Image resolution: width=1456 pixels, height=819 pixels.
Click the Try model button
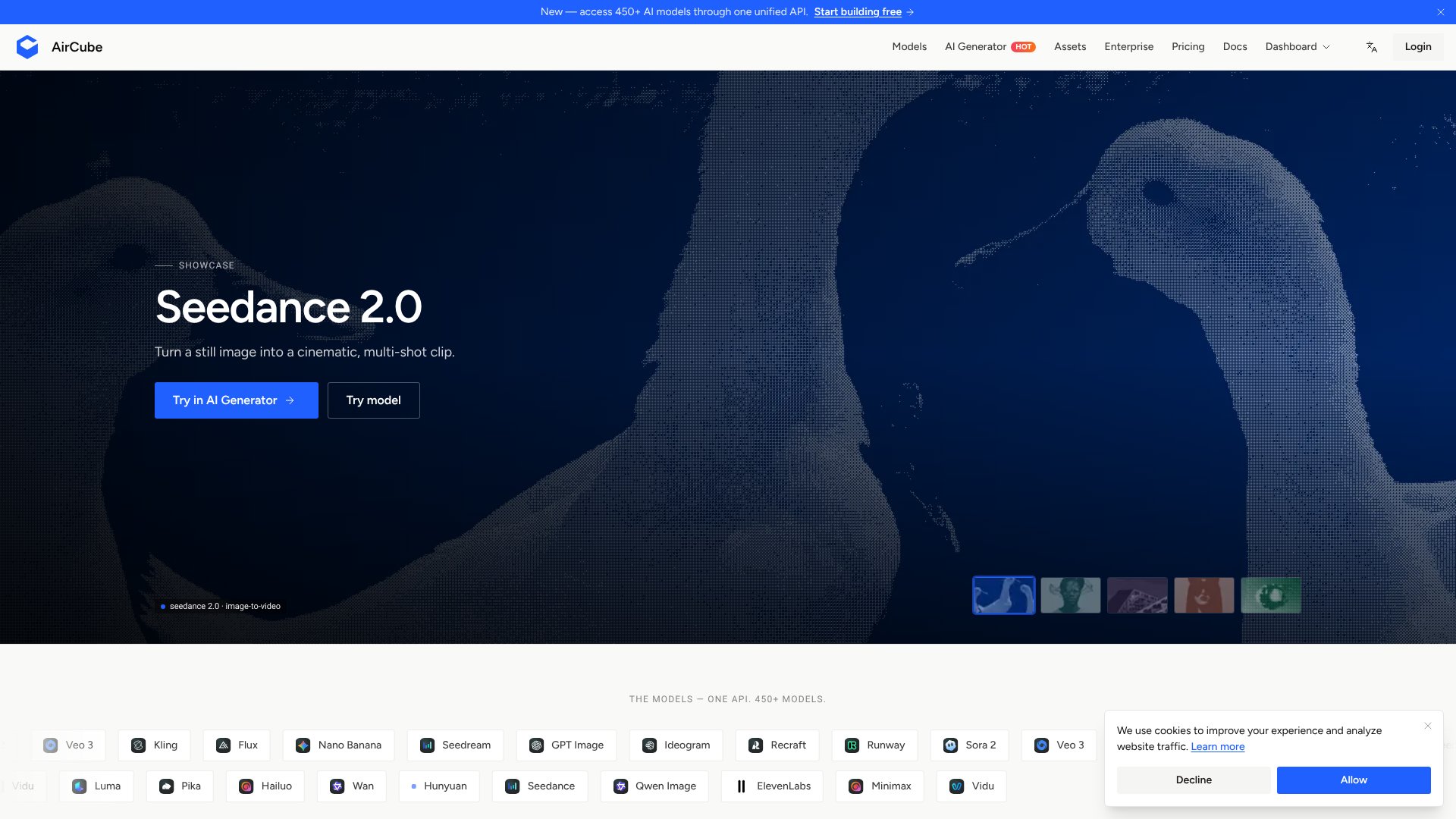(x=374, y=400)
